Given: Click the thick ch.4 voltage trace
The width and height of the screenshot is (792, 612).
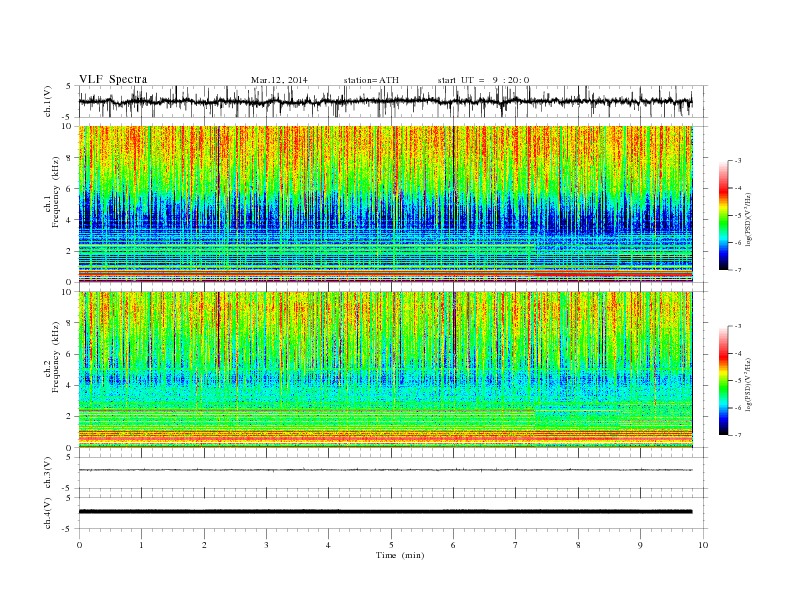Looking at the screenshot, I should click(x=385, y=512).
